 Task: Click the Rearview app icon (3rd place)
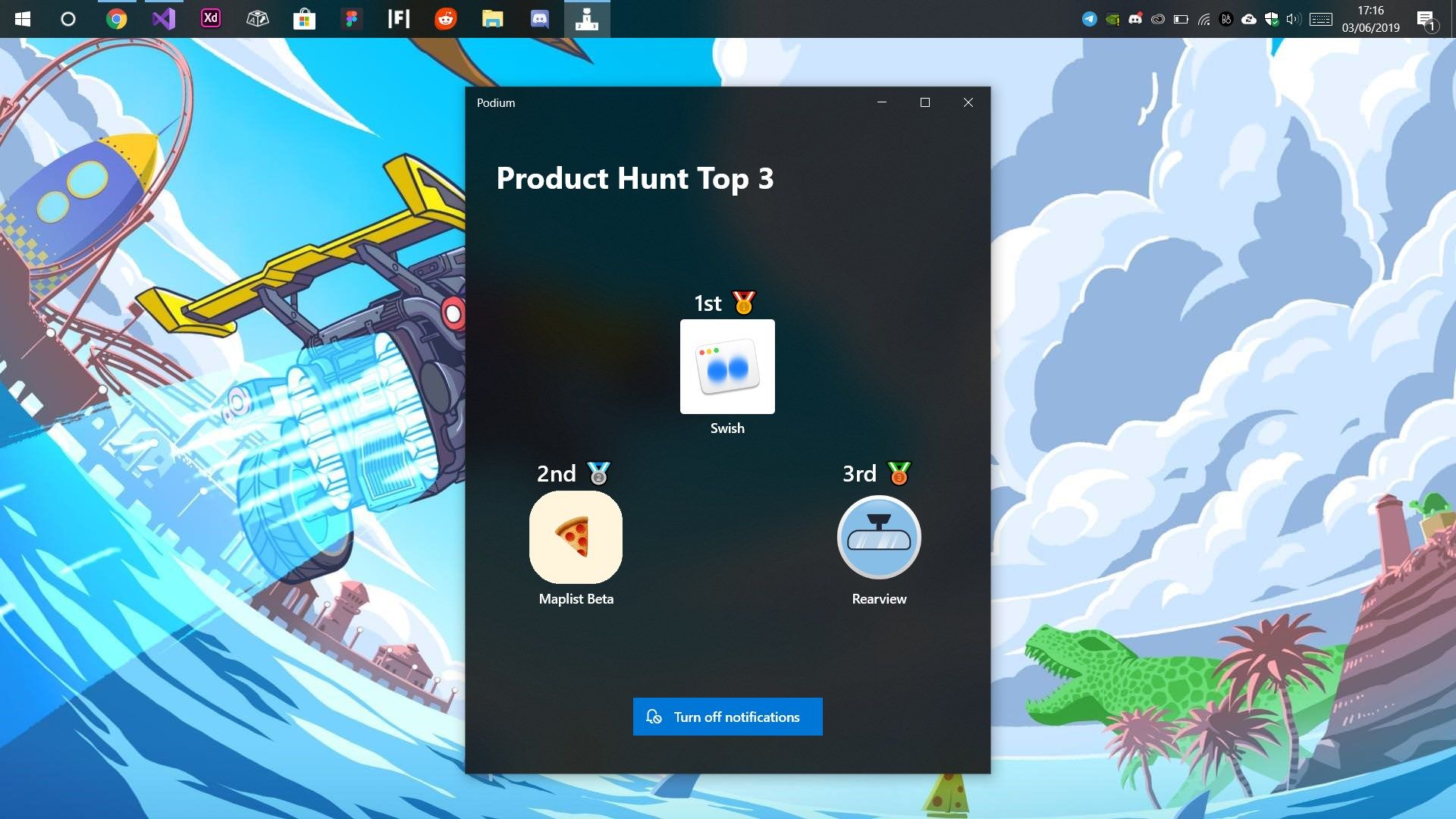point(879,537)
